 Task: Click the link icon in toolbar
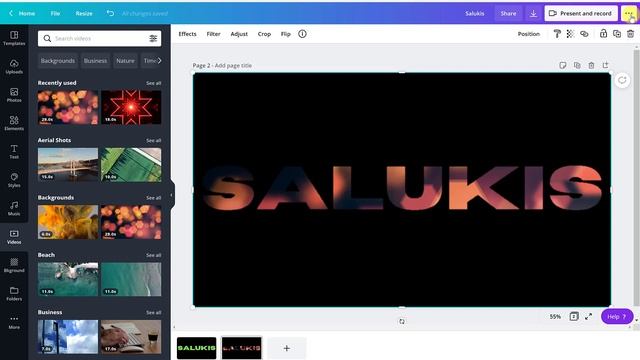[584, 34]
